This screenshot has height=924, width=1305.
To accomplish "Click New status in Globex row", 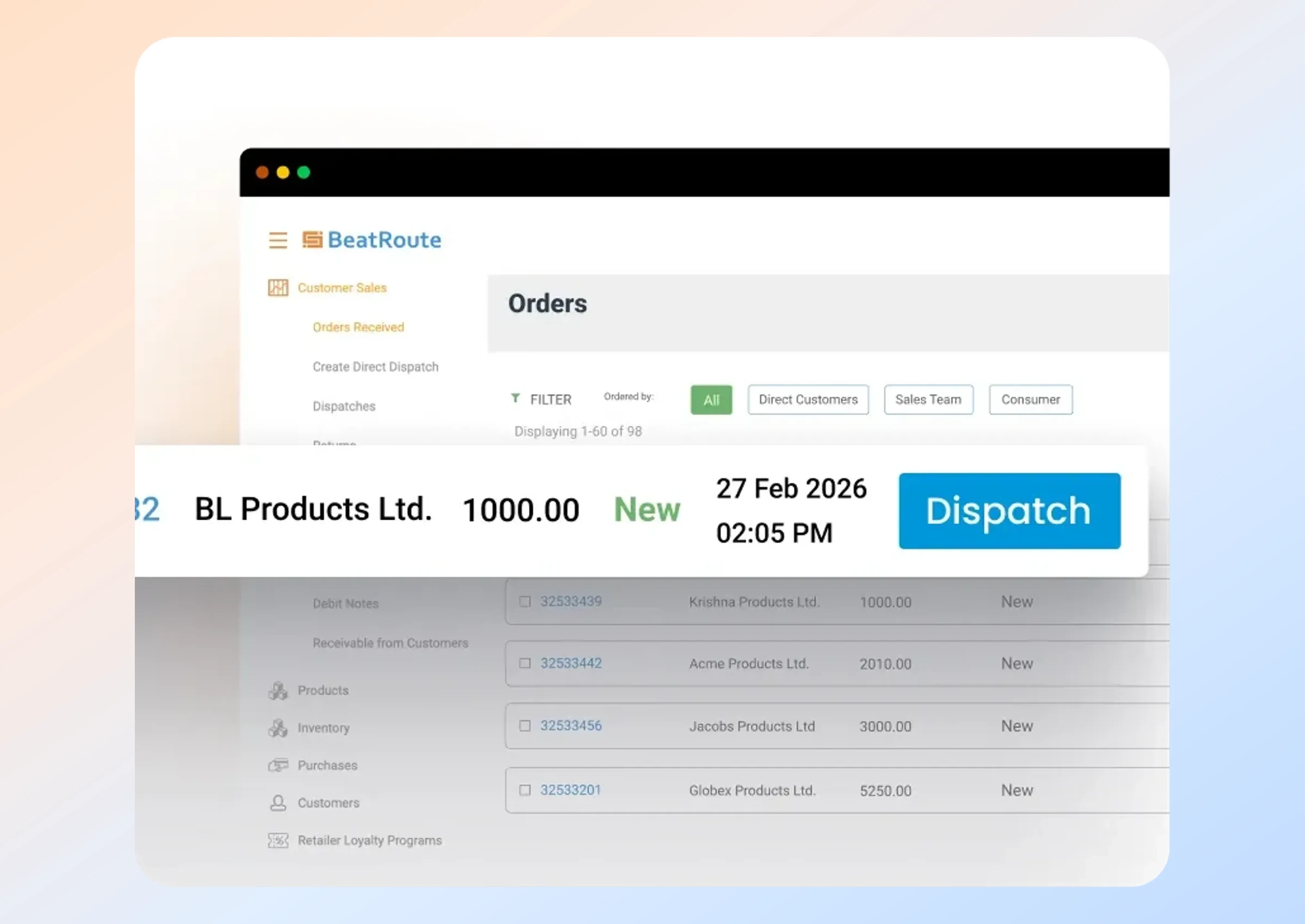I will tap(1017, 790).
